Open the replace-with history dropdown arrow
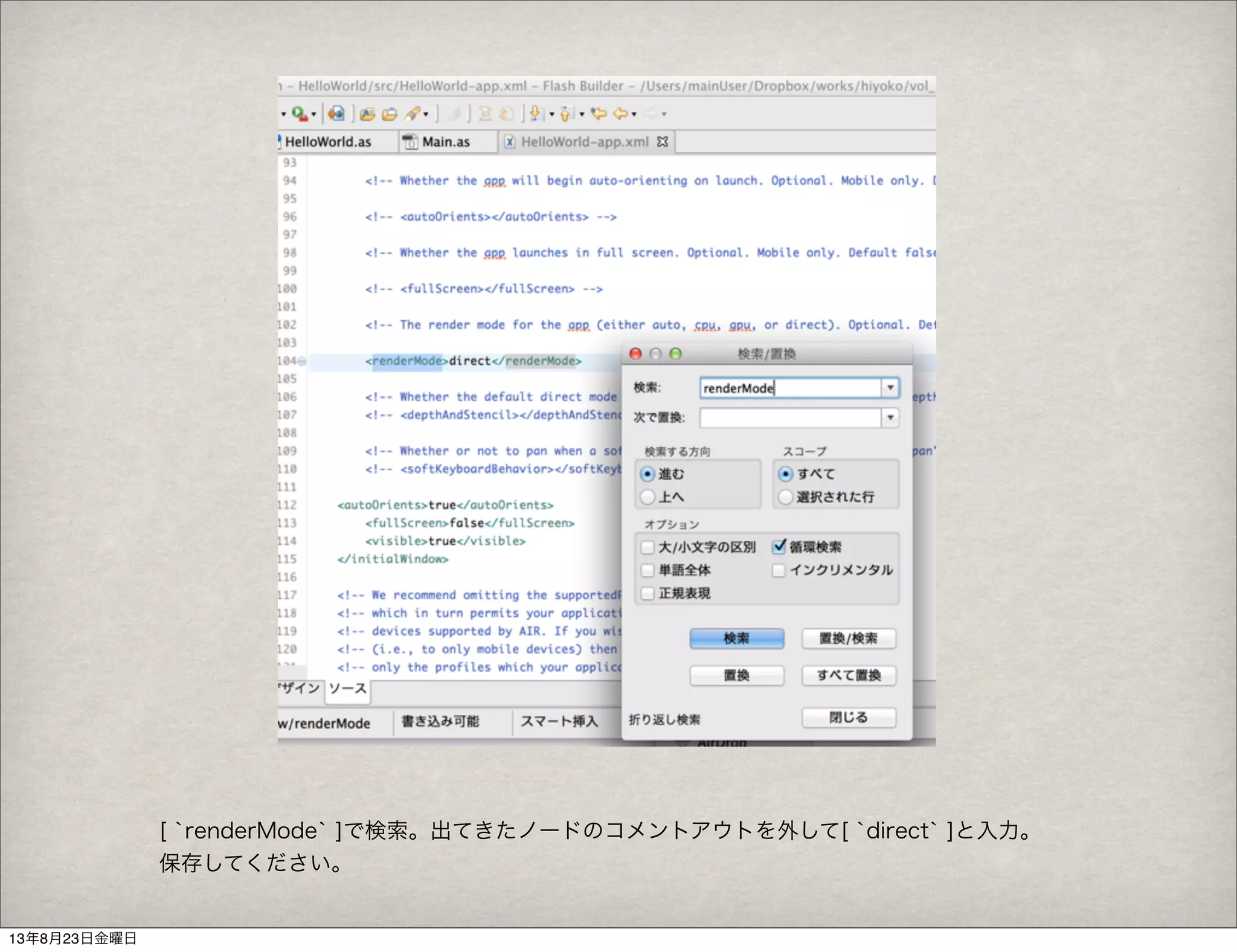 pos(890,417)
